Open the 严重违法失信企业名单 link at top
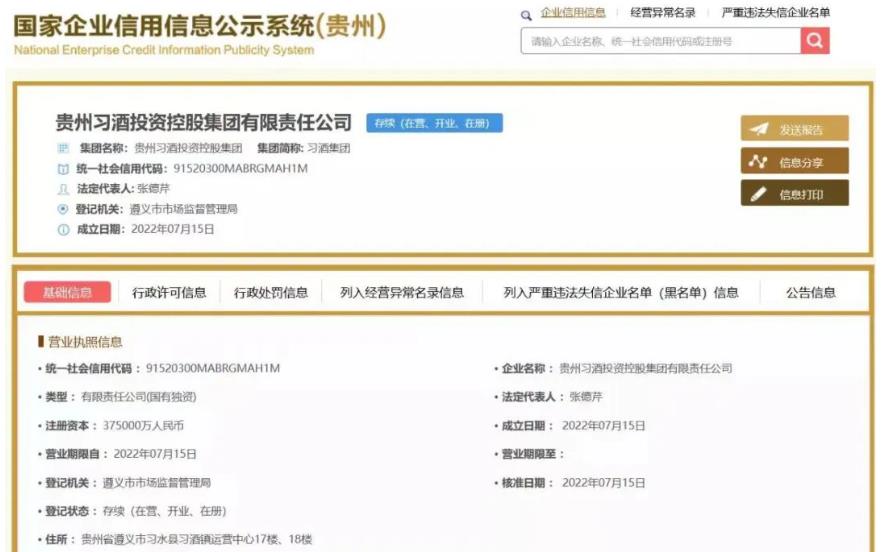This screenshot has width=892, height=552. tap(775, 13)
